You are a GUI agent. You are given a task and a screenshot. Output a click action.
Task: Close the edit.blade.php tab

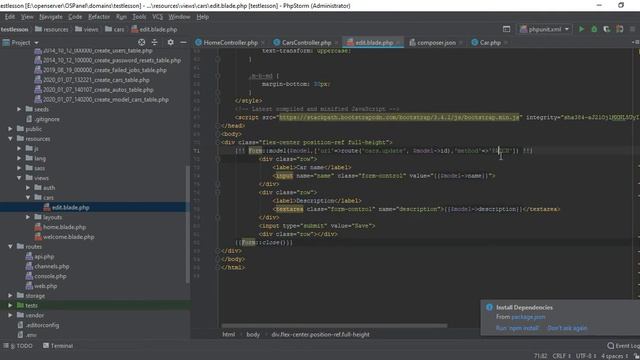[398, 42]
